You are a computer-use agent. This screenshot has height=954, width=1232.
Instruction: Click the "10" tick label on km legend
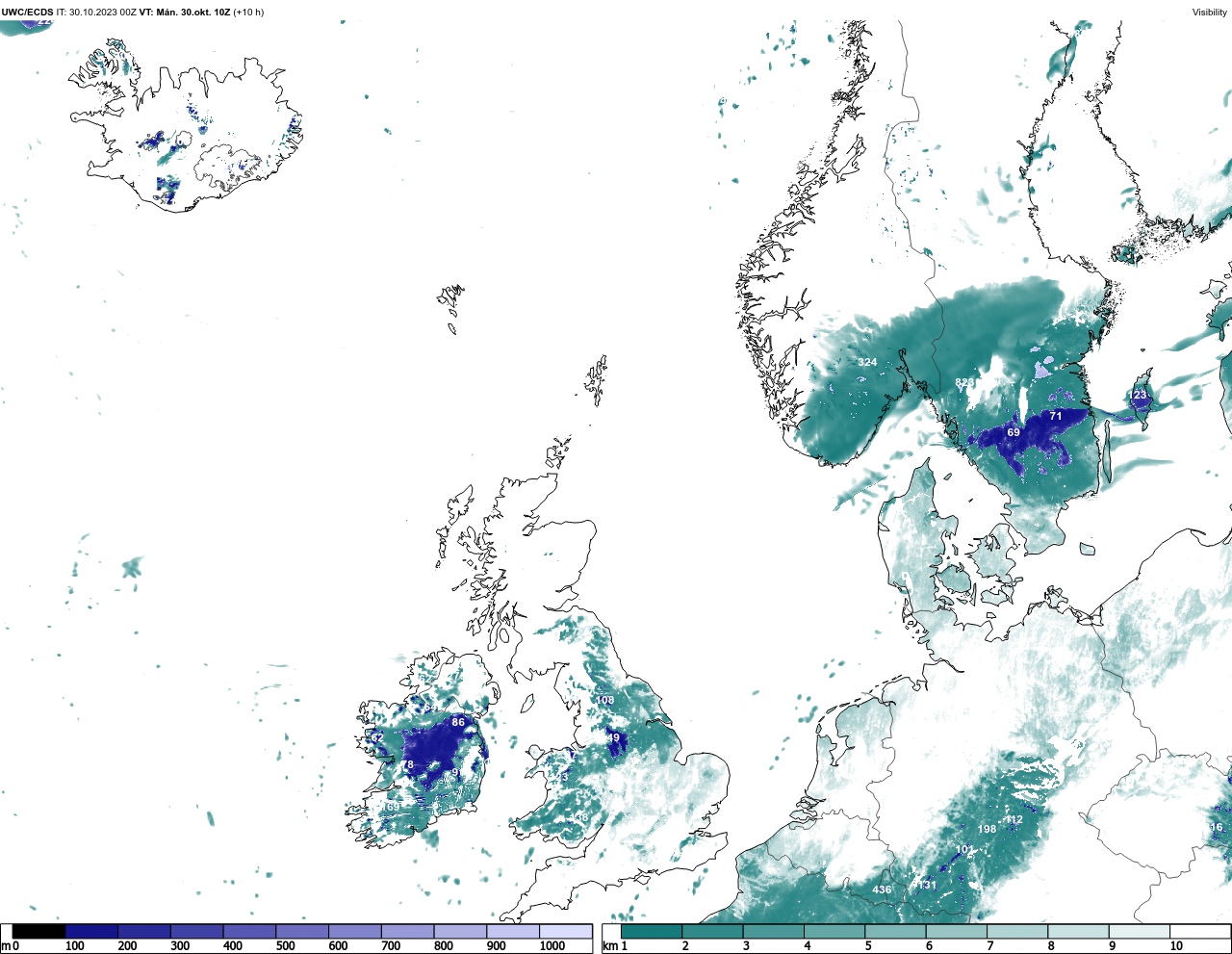point(1176,946)
